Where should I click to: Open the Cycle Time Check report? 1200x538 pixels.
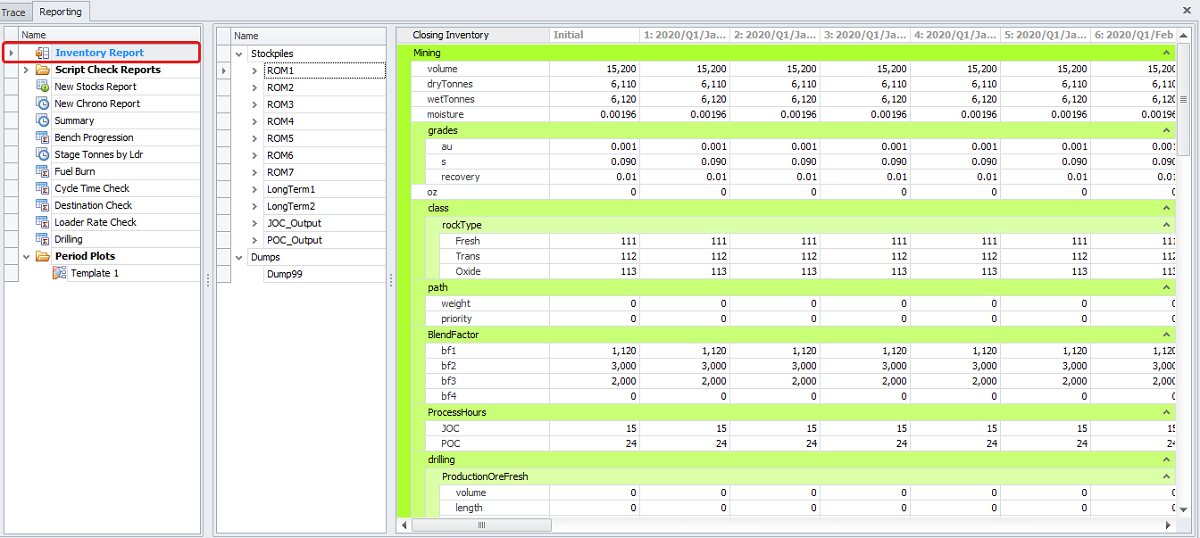coord(91,189)
